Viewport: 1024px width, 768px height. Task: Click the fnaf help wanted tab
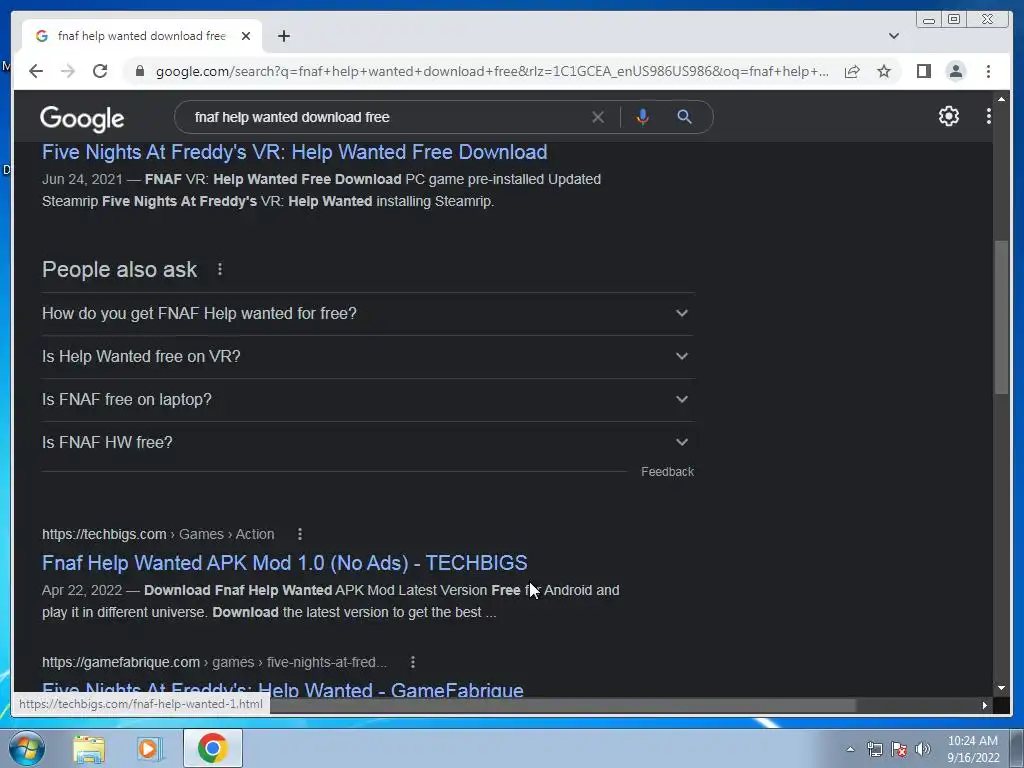(x=142, y=36)
